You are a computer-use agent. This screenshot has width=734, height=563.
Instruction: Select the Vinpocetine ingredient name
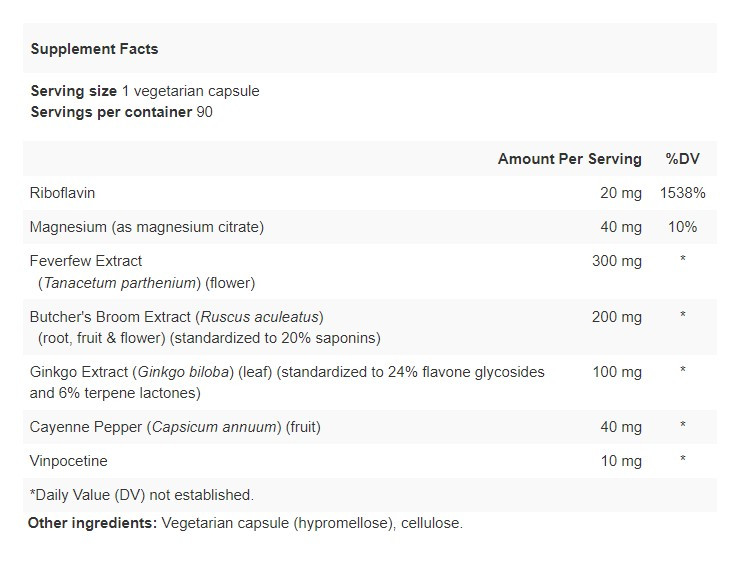(x=68, y=461)
